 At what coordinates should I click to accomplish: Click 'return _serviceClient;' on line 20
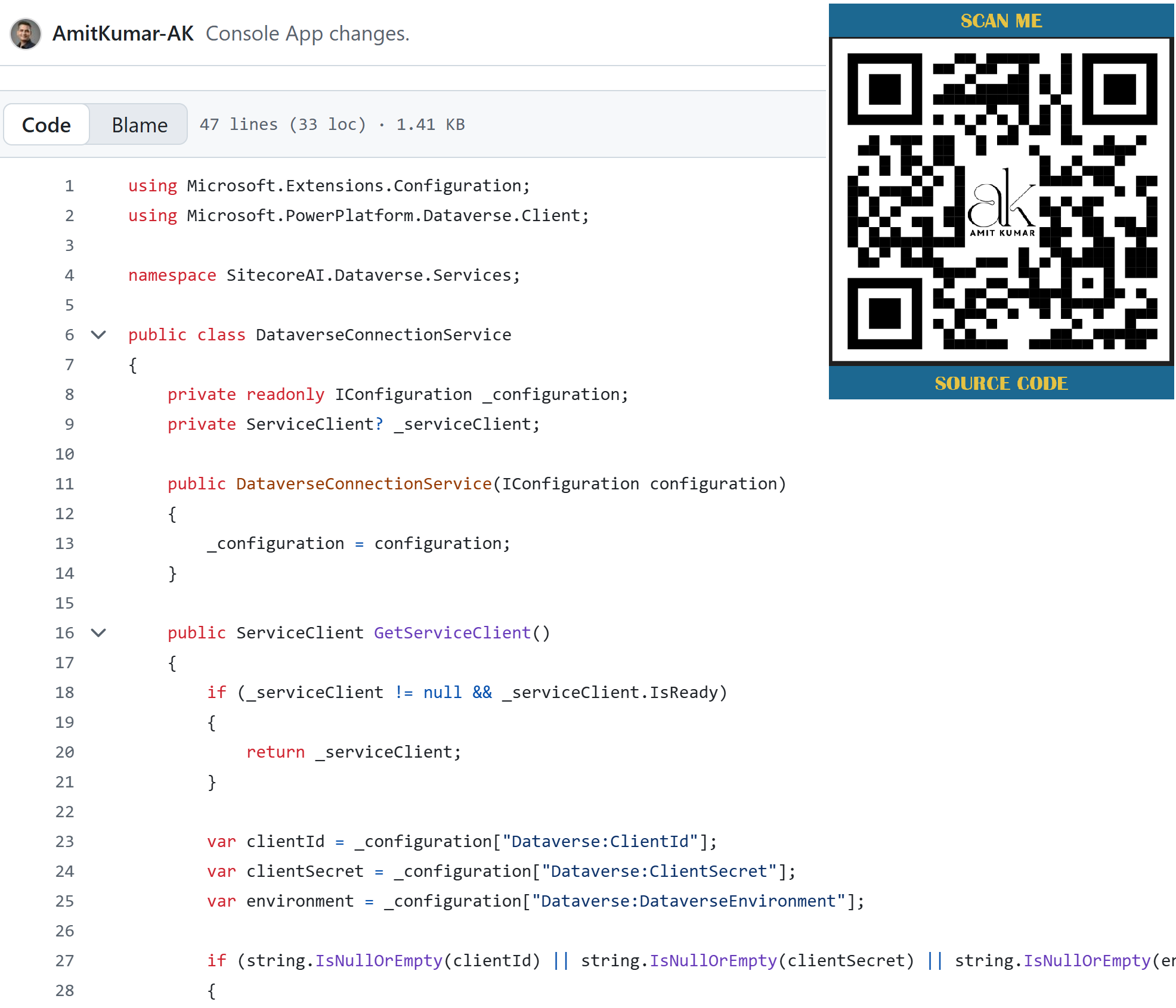click(354, 752)
